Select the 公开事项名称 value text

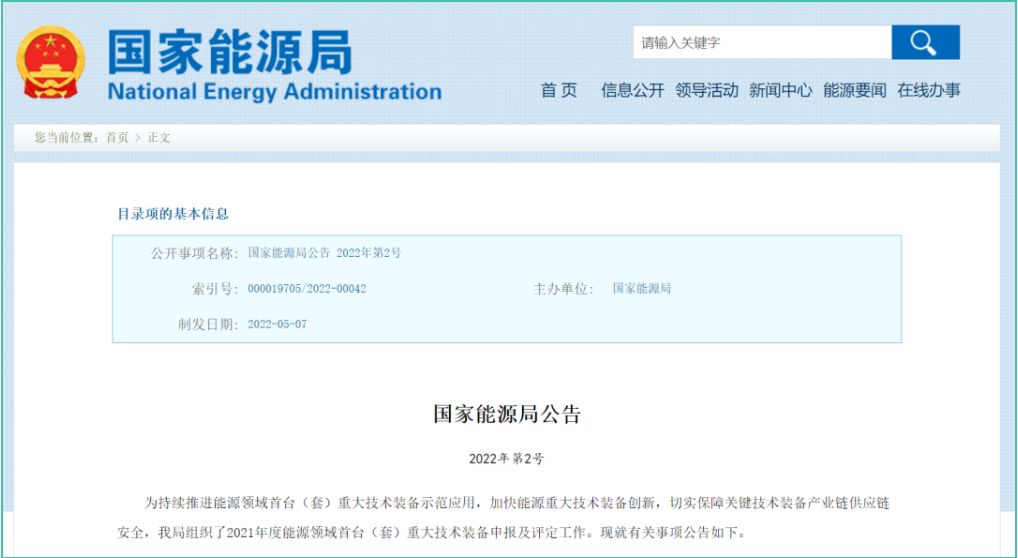click(324, 253)
